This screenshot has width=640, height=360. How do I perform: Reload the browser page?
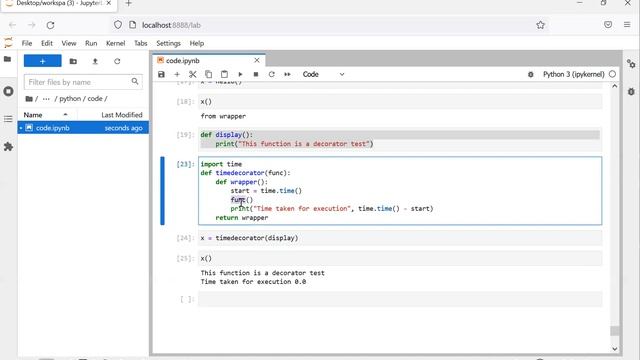[x=50, y=25]
